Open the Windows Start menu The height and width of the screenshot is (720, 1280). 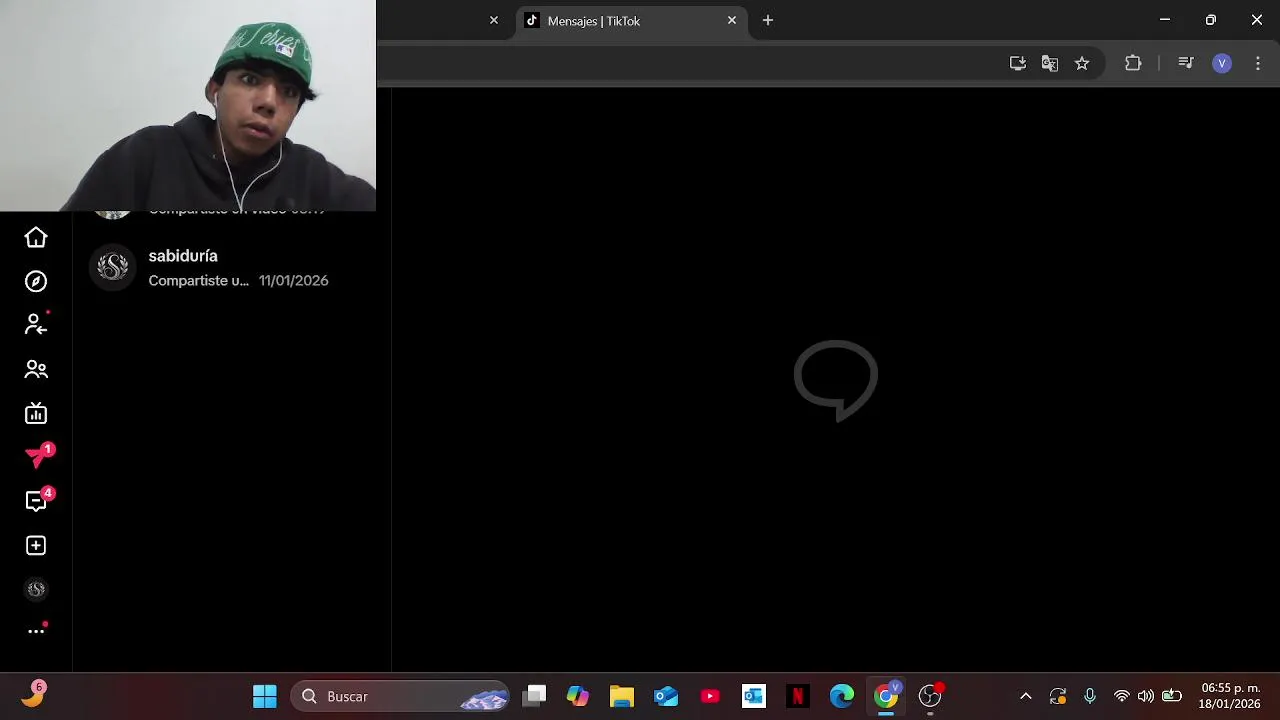tap(265, 696)
